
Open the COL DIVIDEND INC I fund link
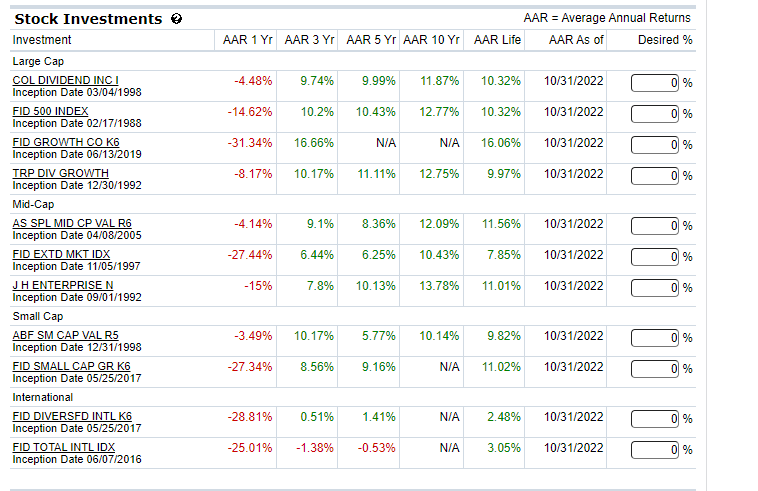[x=65, y=80]
